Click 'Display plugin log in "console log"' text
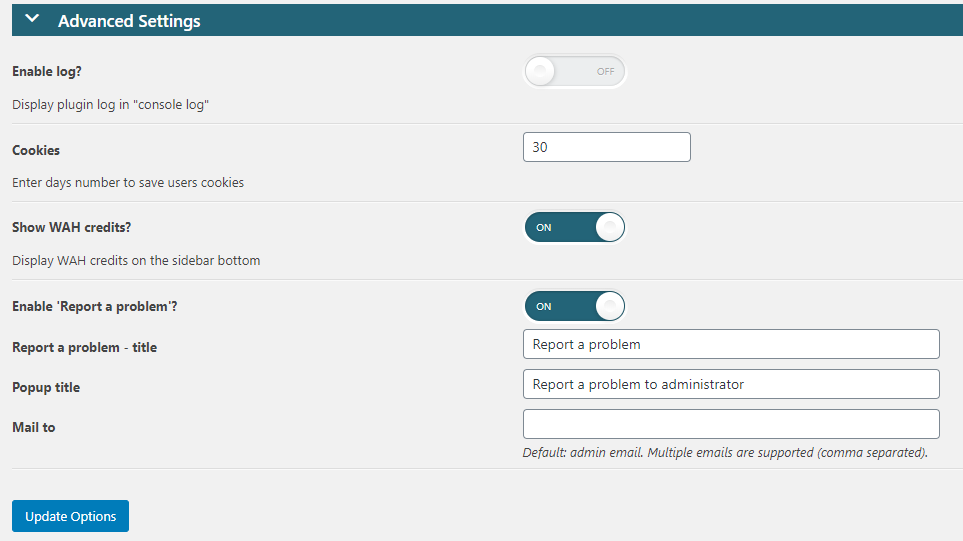The height and width of the screenshot is (541, 963). (x=111, y=104)
